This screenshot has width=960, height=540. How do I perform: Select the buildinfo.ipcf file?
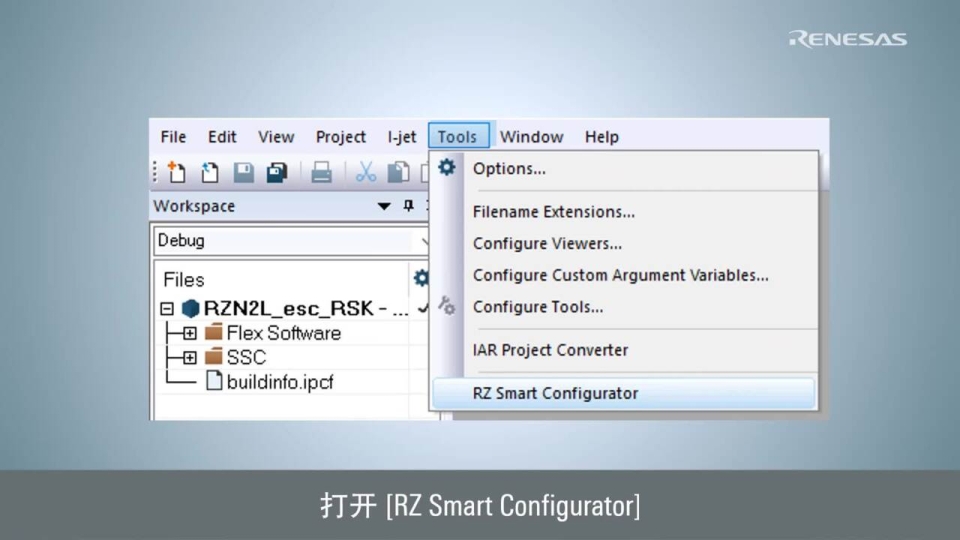coord(279,381)
